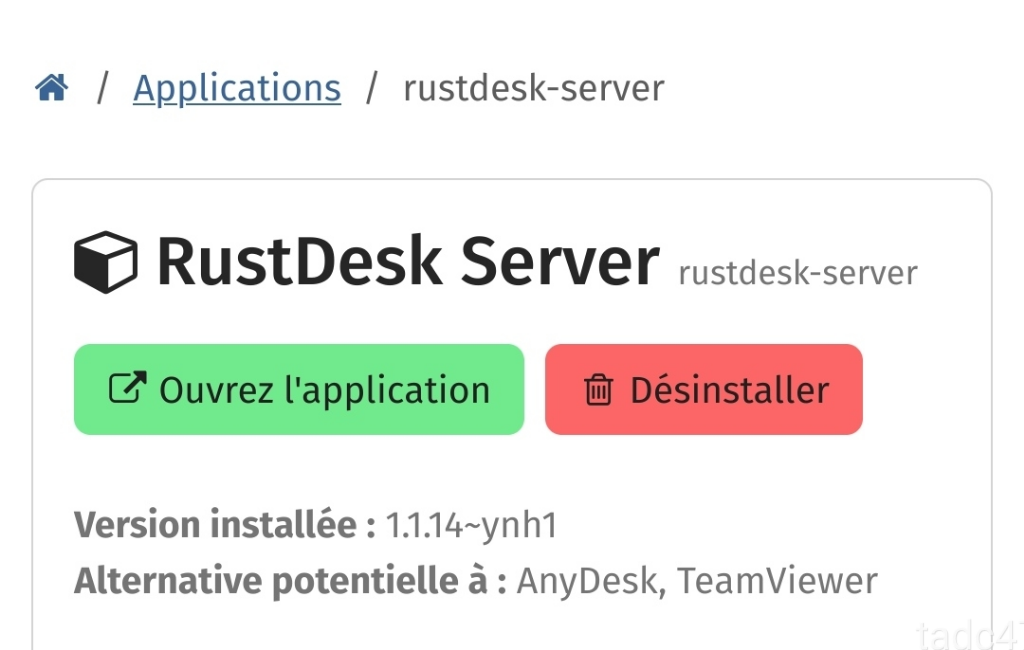Go to the home page via house icon

coord(52,88)
